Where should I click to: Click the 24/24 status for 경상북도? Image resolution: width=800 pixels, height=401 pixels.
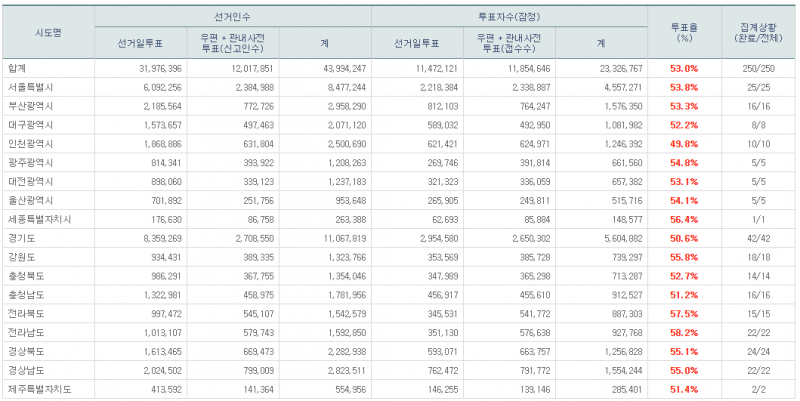(758, 352)
